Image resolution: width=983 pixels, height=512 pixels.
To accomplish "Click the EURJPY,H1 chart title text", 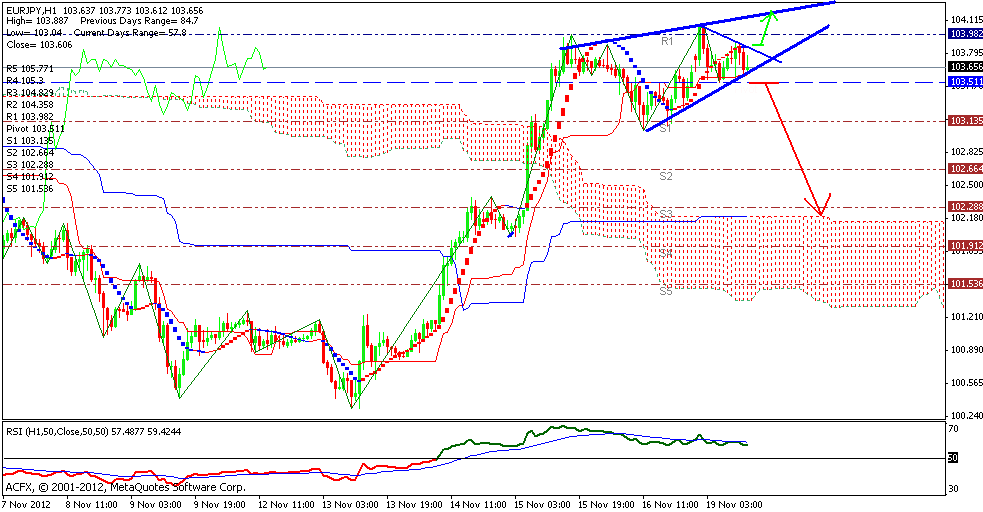I will click(33, 10).
